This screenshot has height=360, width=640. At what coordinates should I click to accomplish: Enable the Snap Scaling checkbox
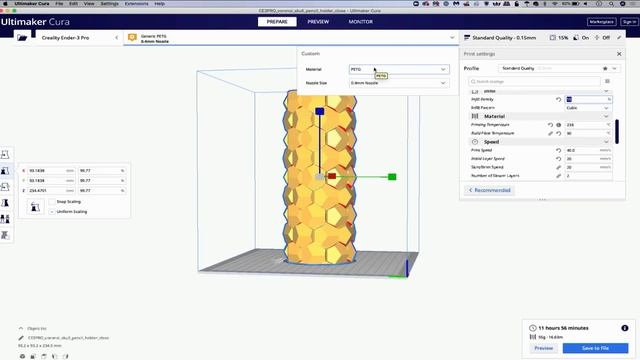coord(52,202)
